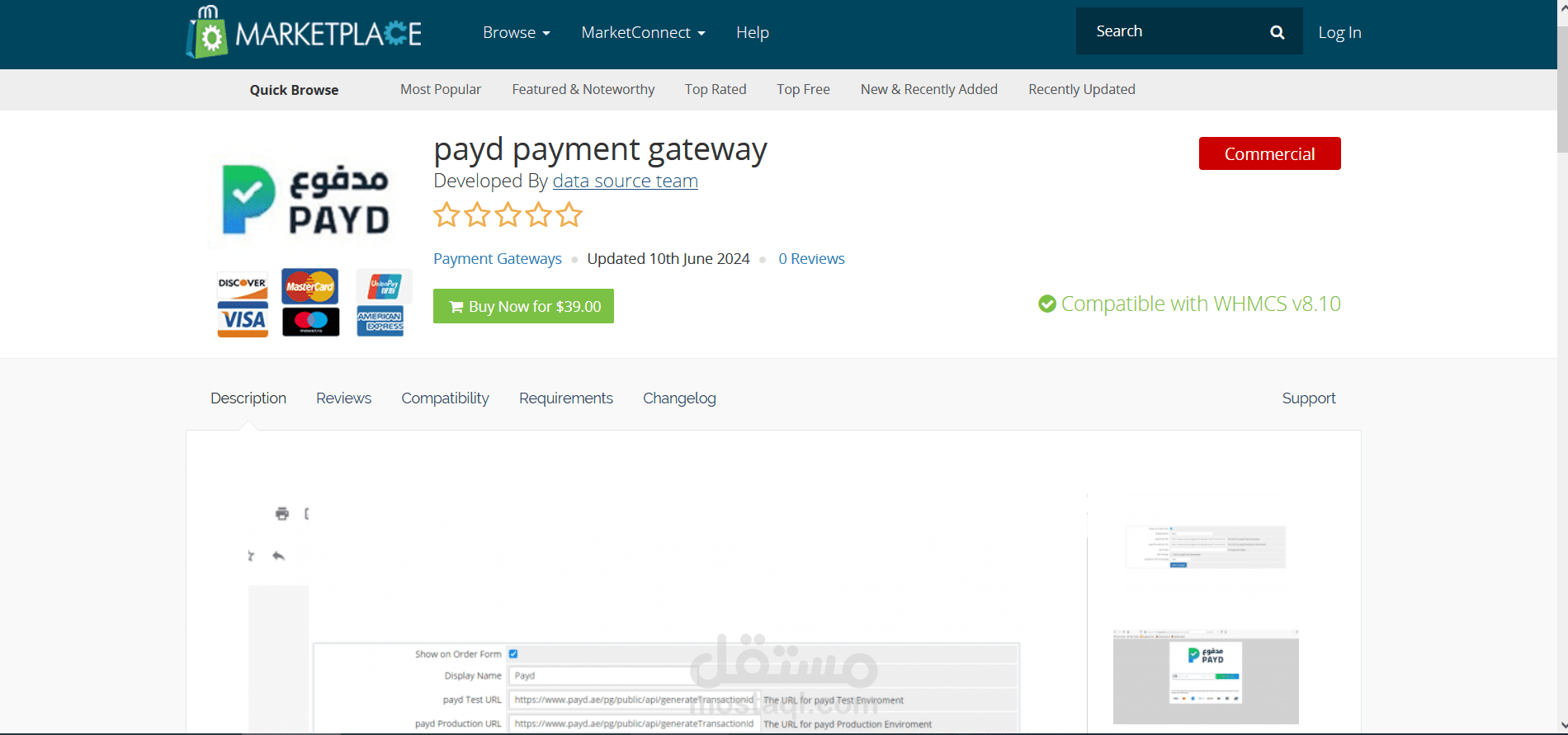Viewport: 1568px width, 735px height.
Task: Select New & Recently Added link
Action: coord(929,89)
